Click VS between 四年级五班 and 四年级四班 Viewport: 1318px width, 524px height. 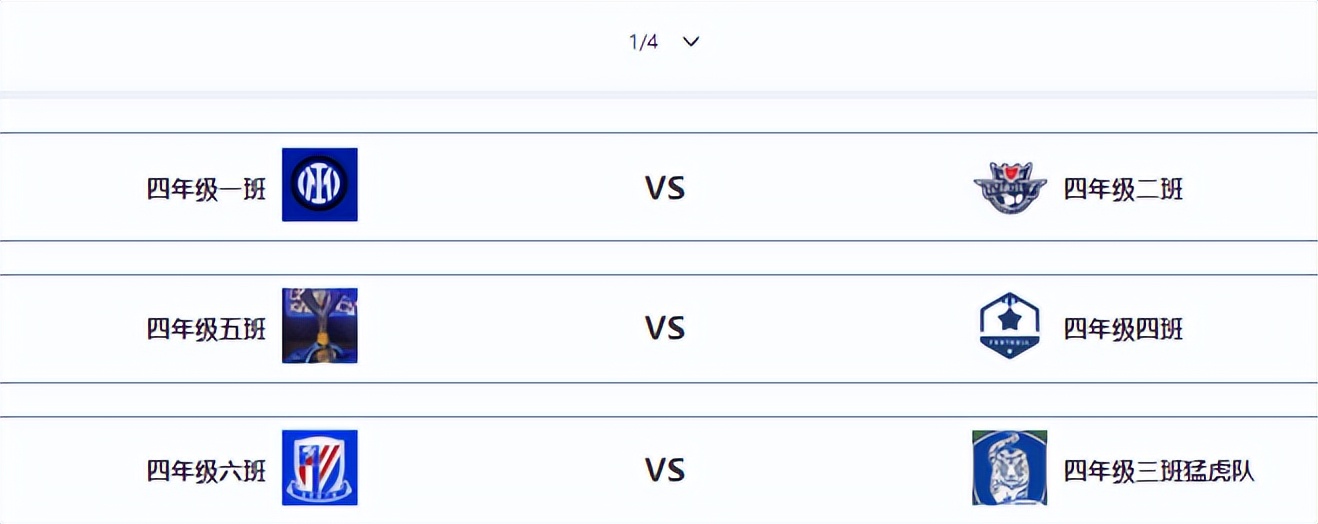click(665, 328)
